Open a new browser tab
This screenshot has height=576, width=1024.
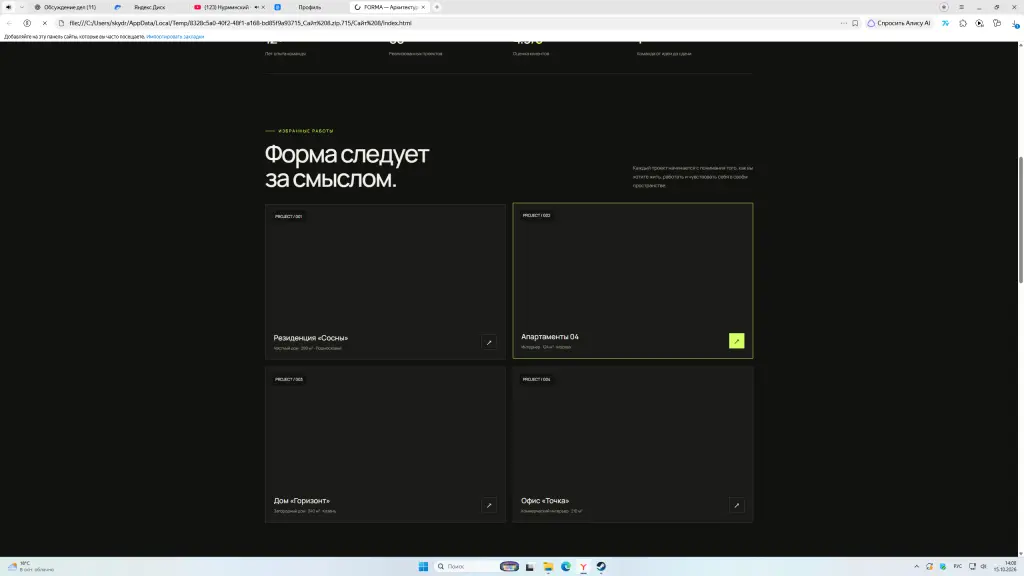click(437, 7)
